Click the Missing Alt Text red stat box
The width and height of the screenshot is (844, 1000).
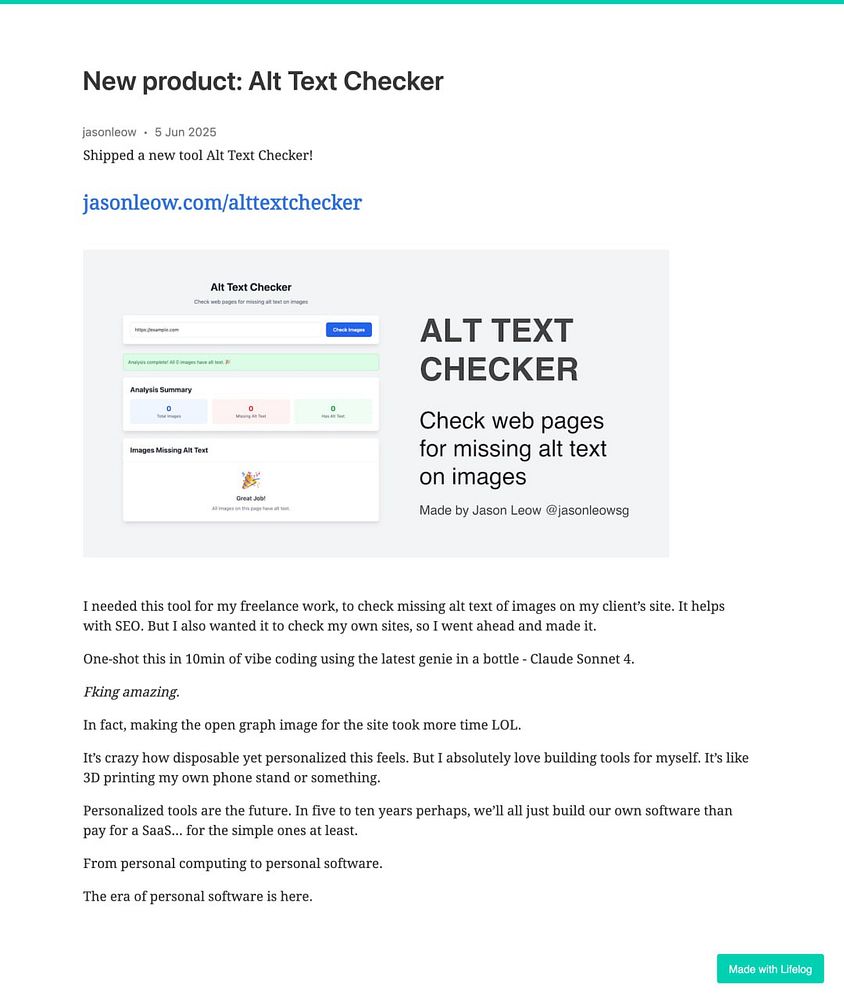(x=251, y=411)
